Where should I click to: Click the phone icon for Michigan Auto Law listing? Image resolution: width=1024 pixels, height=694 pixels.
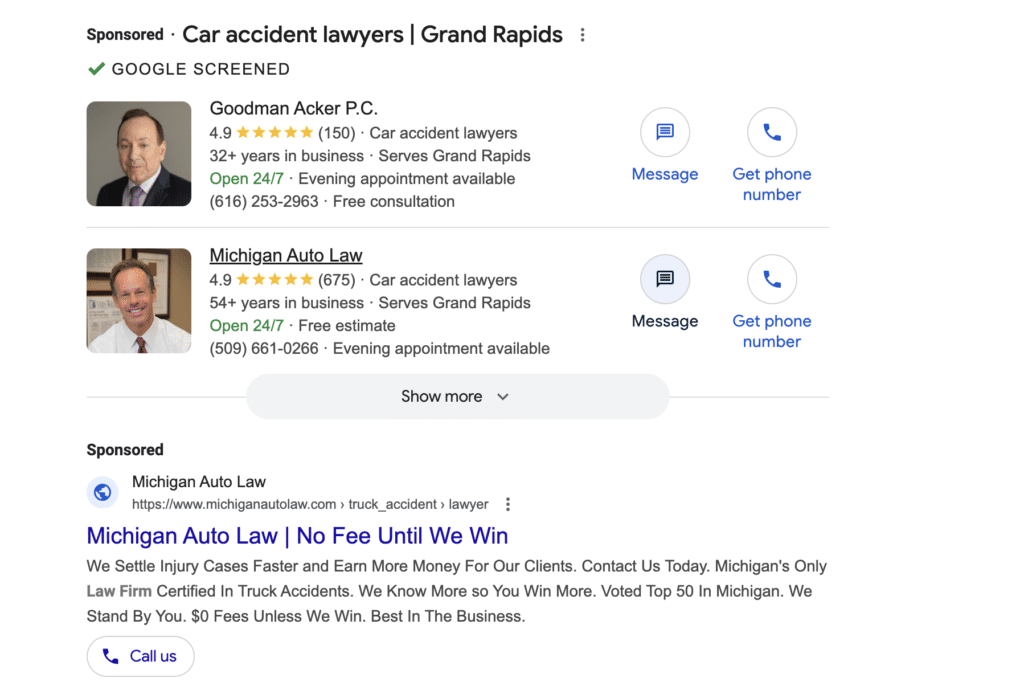(x=772, y=279)
